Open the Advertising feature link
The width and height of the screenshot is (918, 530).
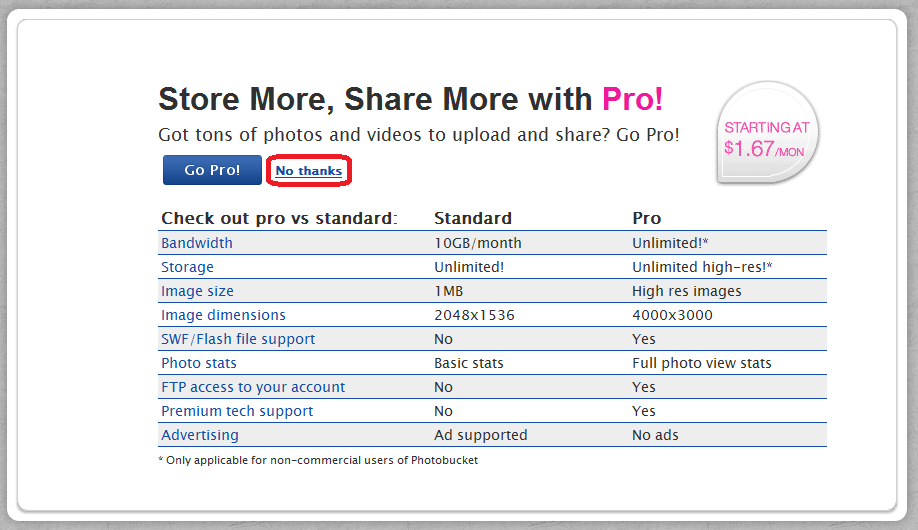click(200, 435)
